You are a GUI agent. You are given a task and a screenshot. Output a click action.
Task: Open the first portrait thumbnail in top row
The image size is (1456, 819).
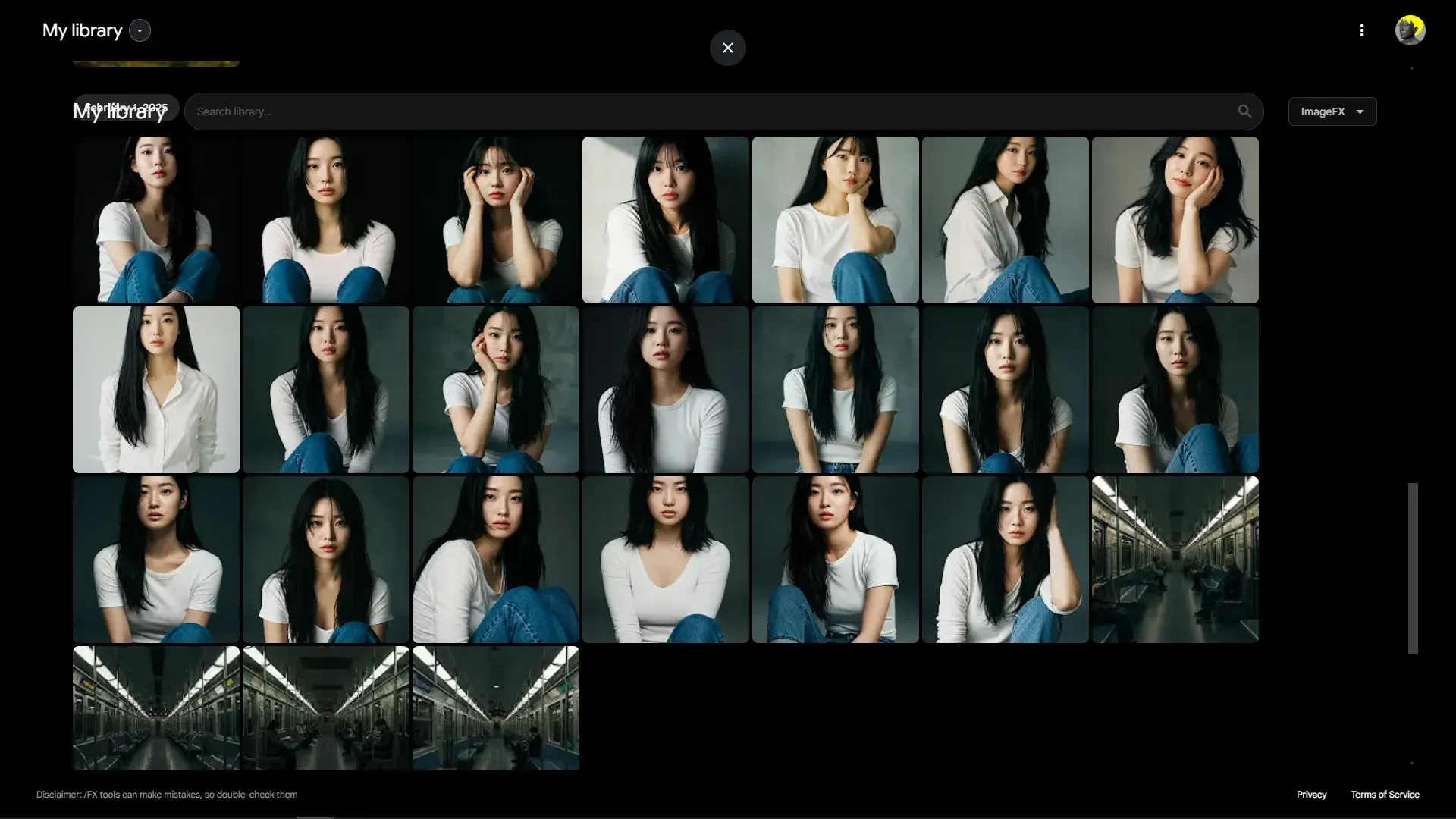pos(156,220)
